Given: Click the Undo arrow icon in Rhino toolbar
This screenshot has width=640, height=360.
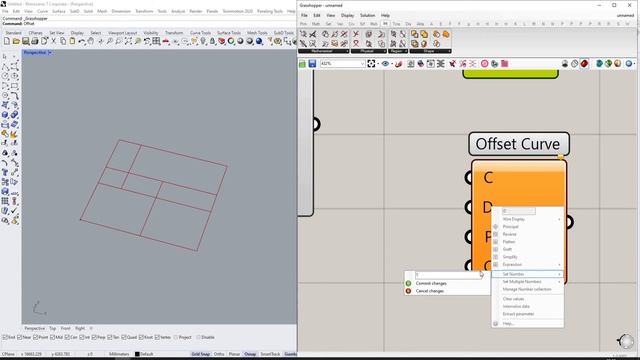Looking at the screenshot, I should click(x=82, y=41).
